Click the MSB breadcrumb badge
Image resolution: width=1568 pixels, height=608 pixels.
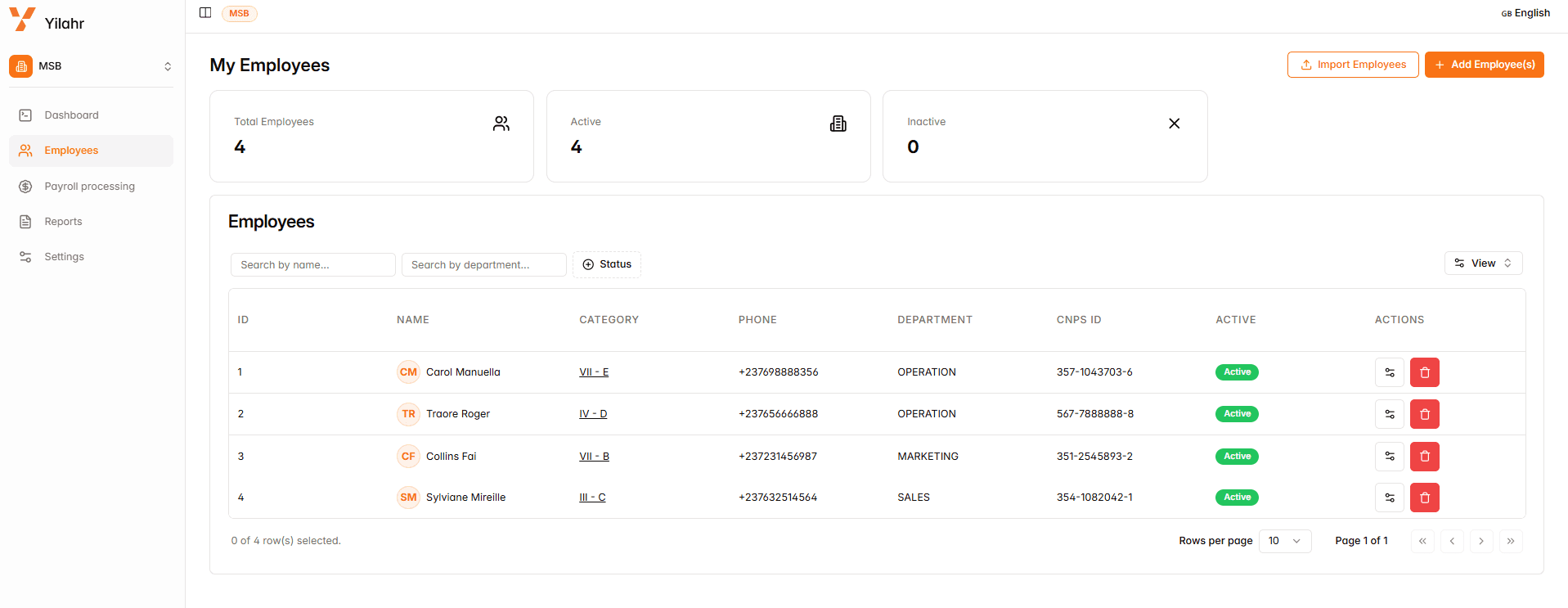point(239,13)
